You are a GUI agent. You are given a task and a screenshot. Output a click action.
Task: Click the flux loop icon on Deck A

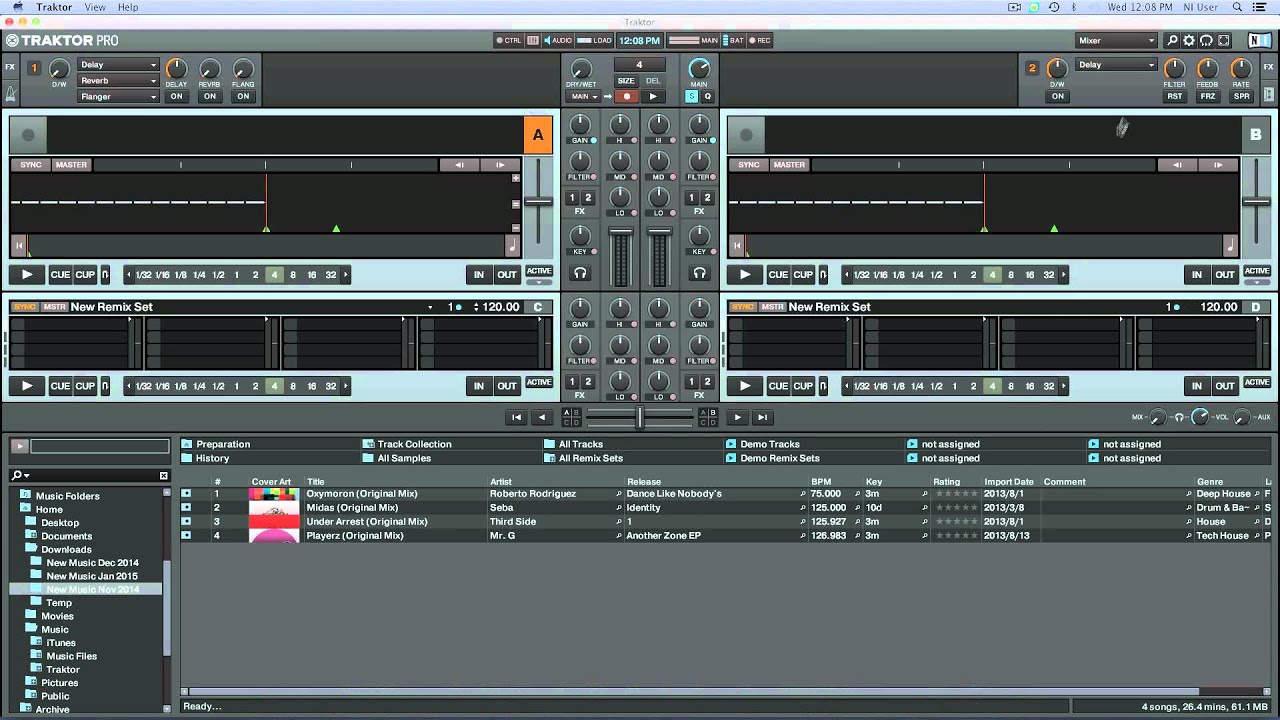pos(104,275)
